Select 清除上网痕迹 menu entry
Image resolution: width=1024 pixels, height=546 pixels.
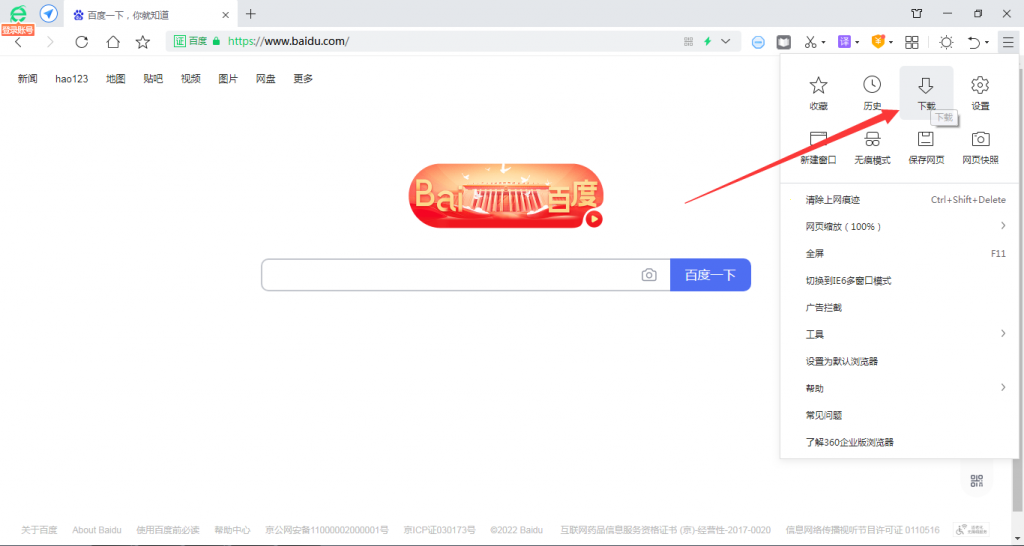pyautogui.click(x=899, y=200)
